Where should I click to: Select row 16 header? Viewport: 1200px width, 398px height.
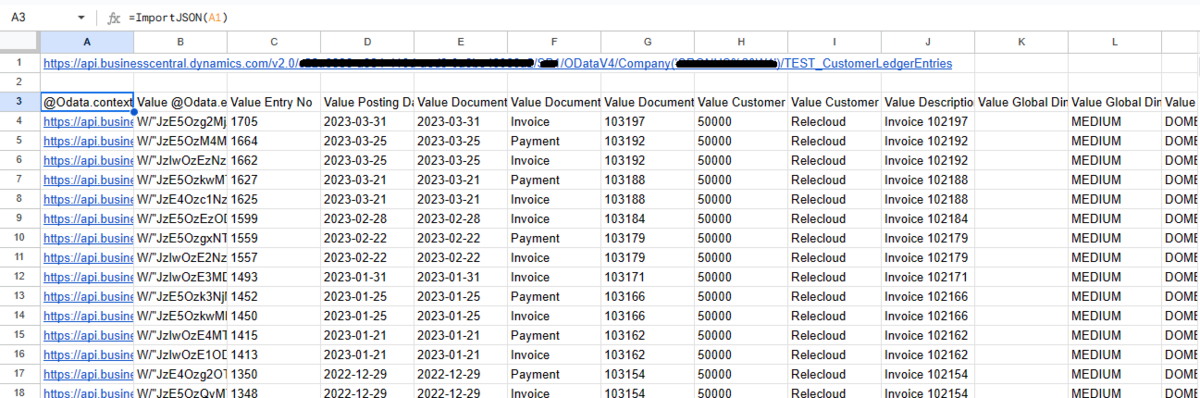[x=20, y=355]
